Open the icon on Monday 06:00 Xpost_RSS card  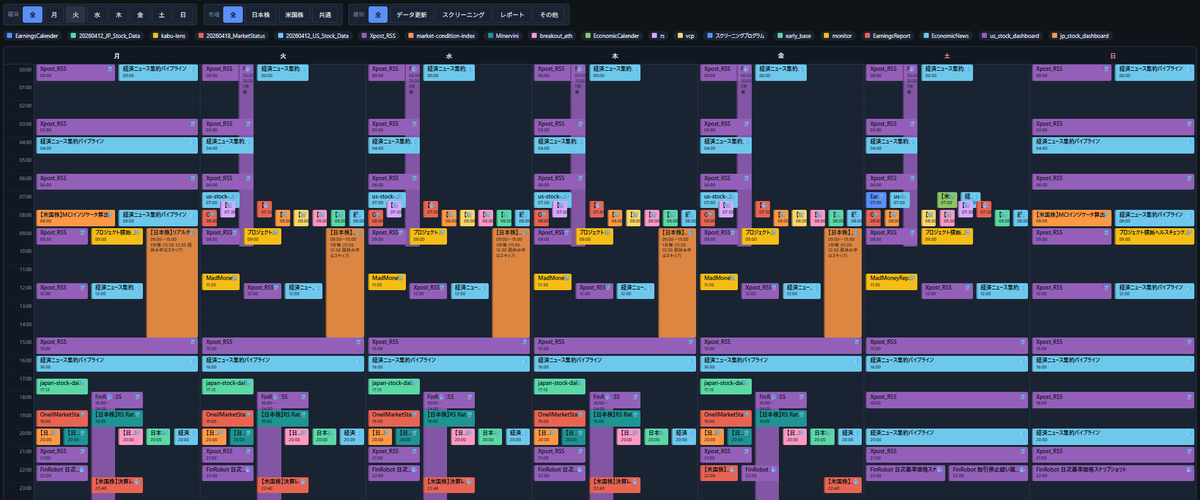[x=194, y=179]
